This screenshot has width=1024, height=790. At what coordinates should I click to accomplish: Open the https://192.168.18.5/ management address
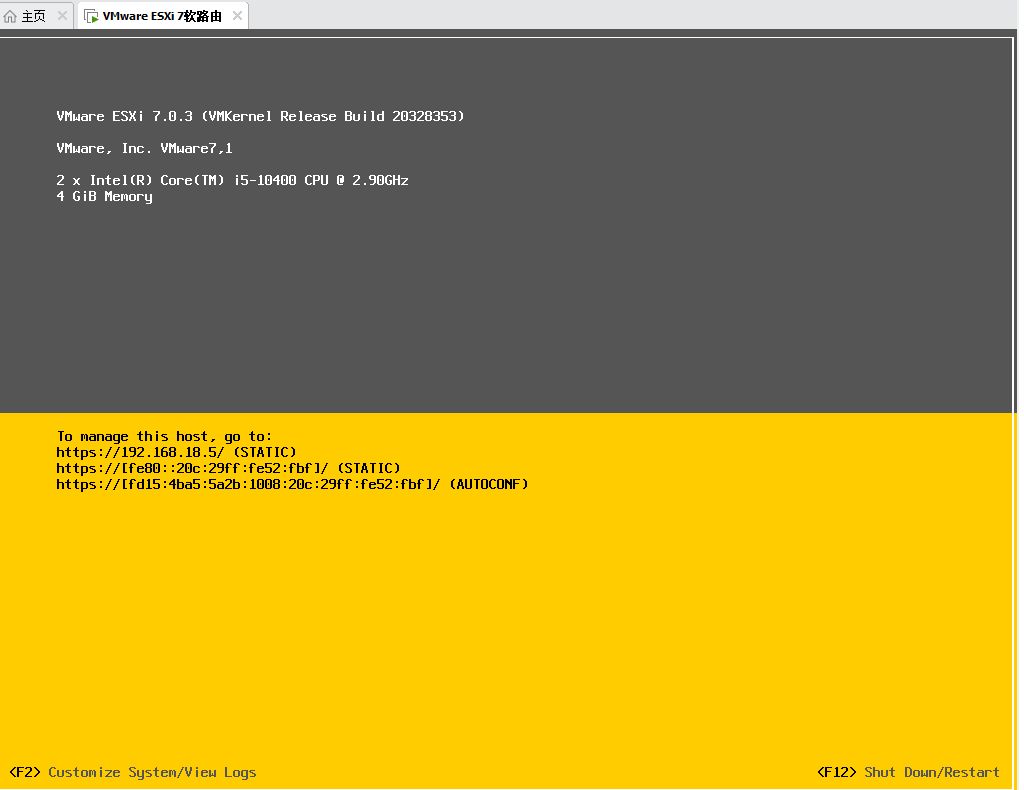(140, 452)
